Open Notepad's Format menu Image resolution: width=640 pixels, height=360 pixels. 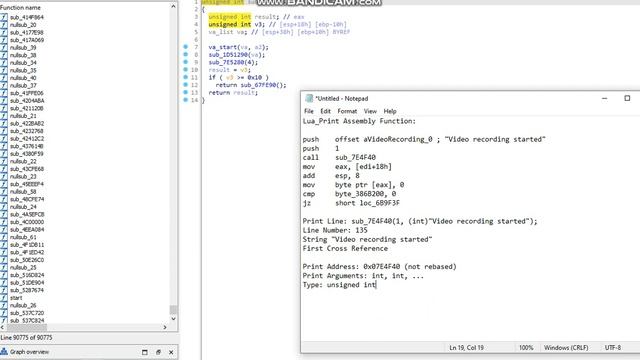point(347,111)
